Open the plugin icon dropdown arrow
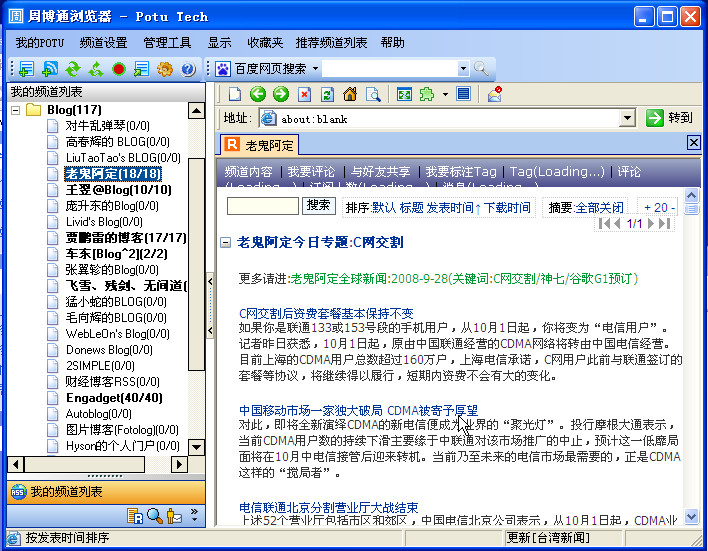 tap(445, 94)
